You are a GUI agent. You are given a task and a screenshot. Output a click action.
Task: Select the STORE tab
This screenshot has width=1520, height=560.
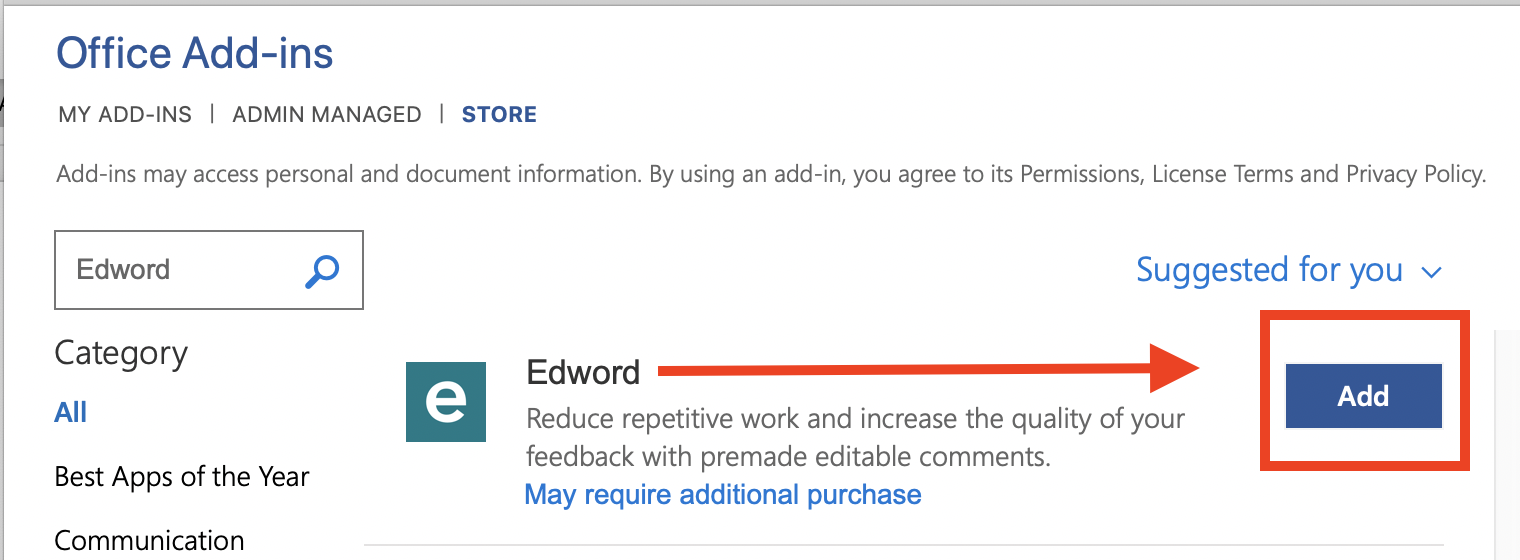[499, 115]
